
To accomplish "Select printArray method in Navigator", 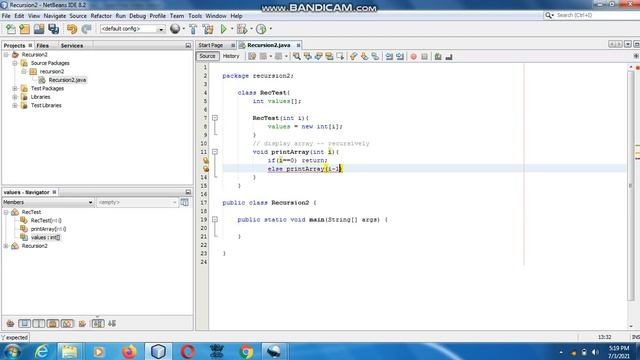I will [x=49, y=229].
